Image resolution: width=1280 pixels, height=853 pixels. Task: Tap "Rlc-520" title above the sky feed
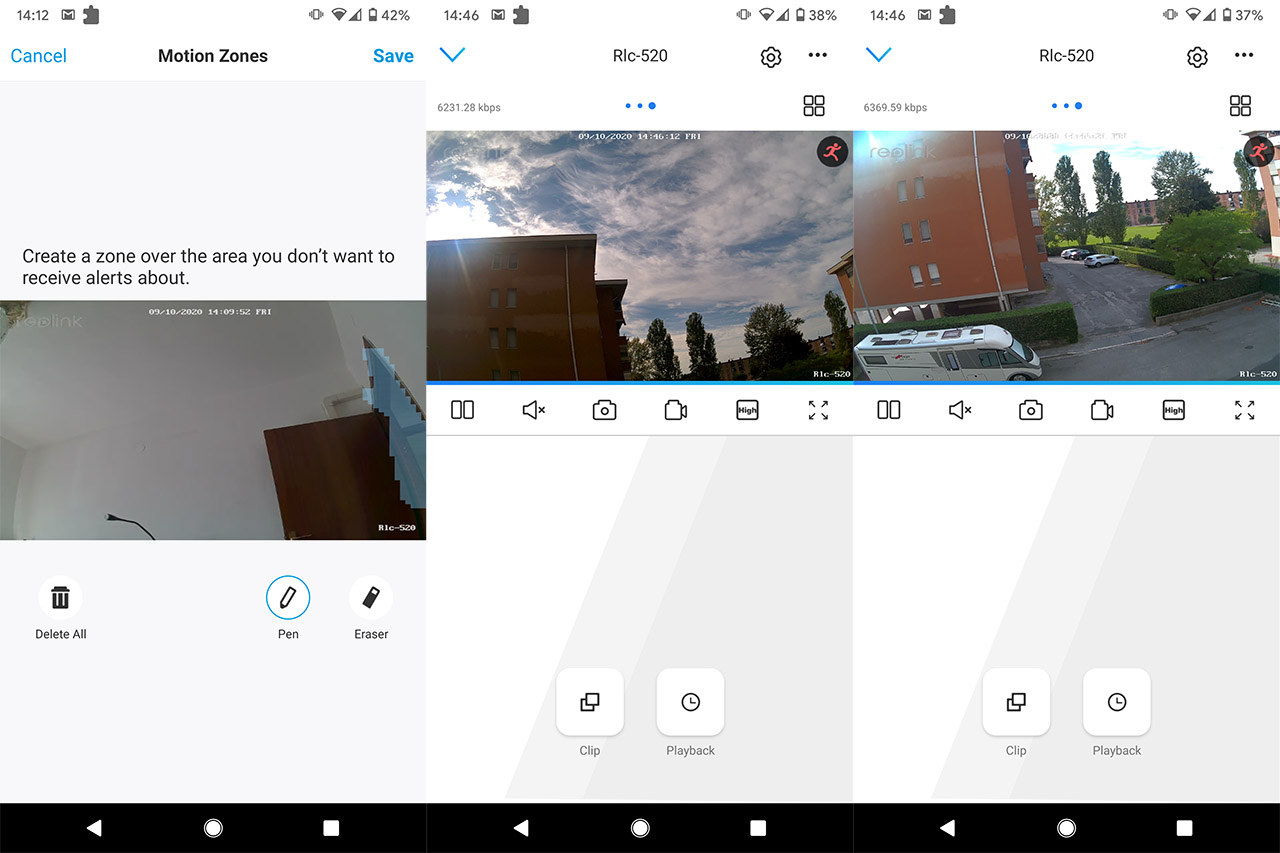pos(640,56)
